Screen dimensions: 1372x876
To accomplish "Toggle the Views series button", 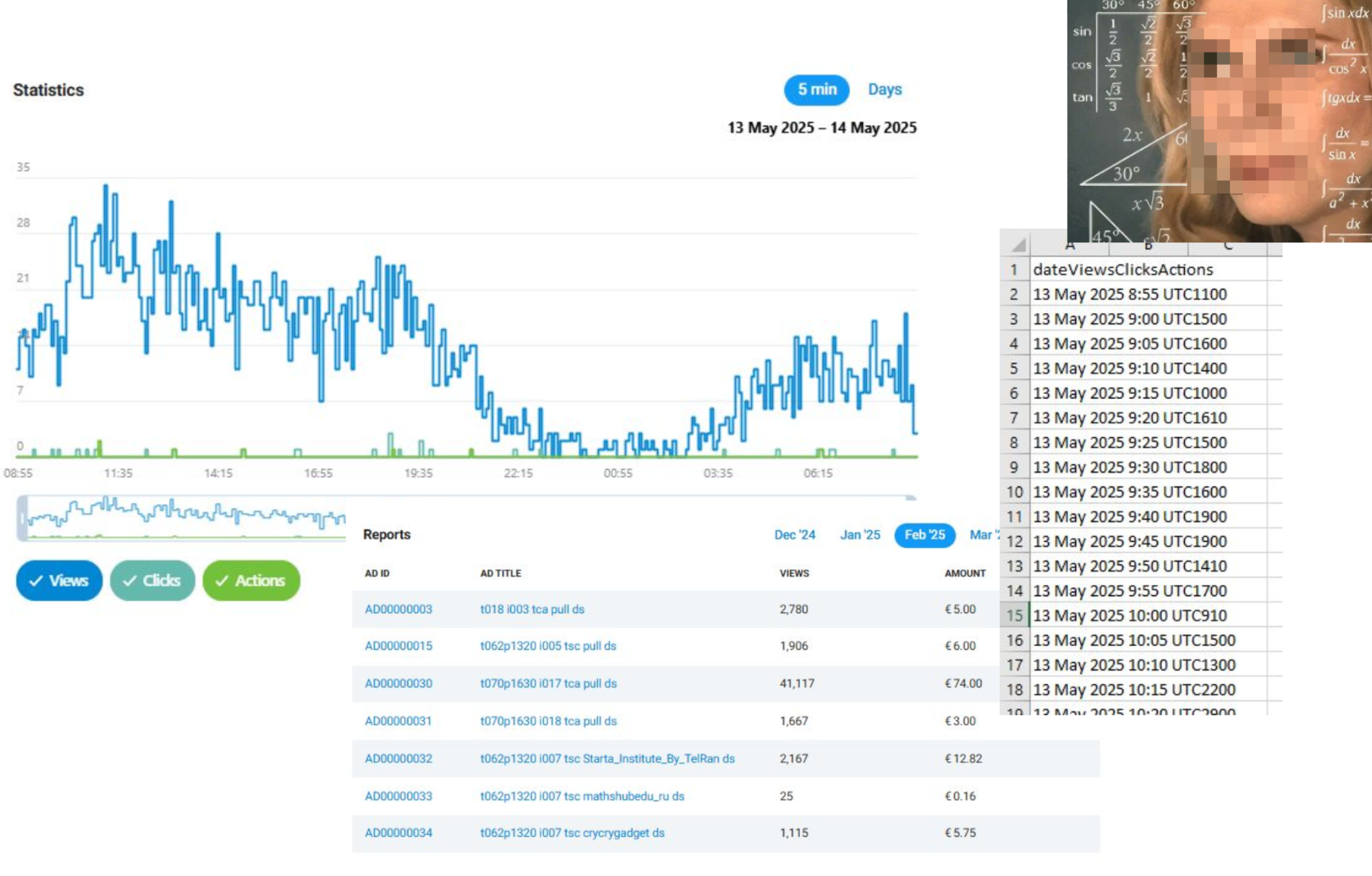I will pyautogui.click(x=59, y=581).
